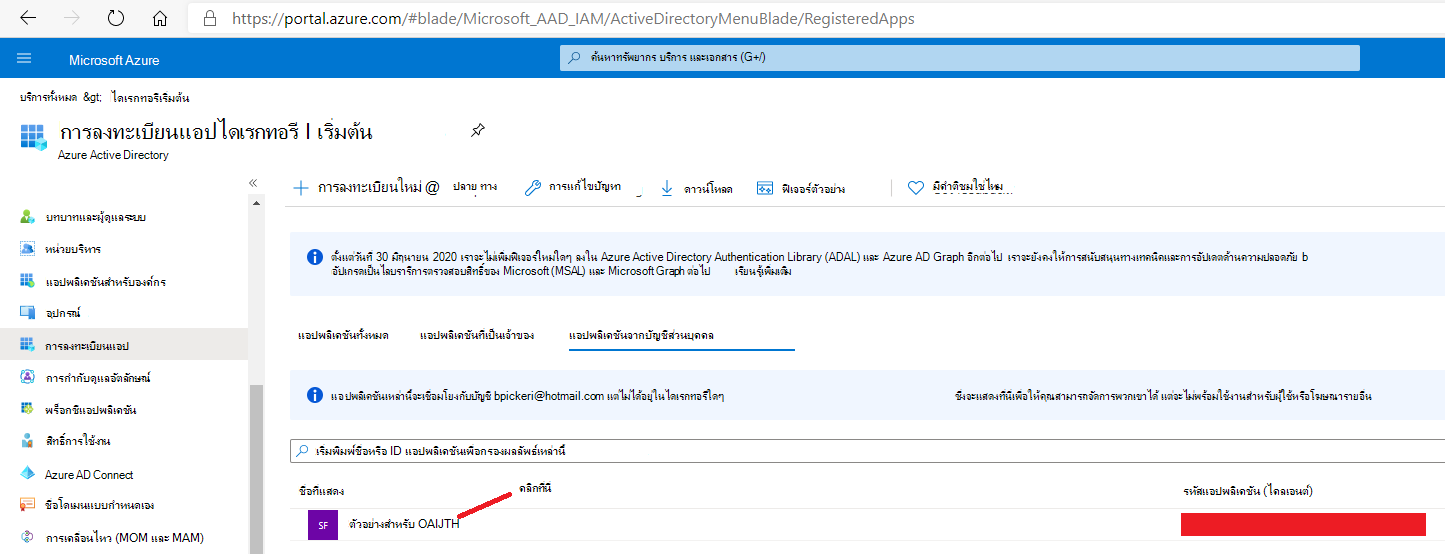Click the wrench troubleshooting icon
1445x554 pixels.
pyautogui.click(x=533, y=187)
